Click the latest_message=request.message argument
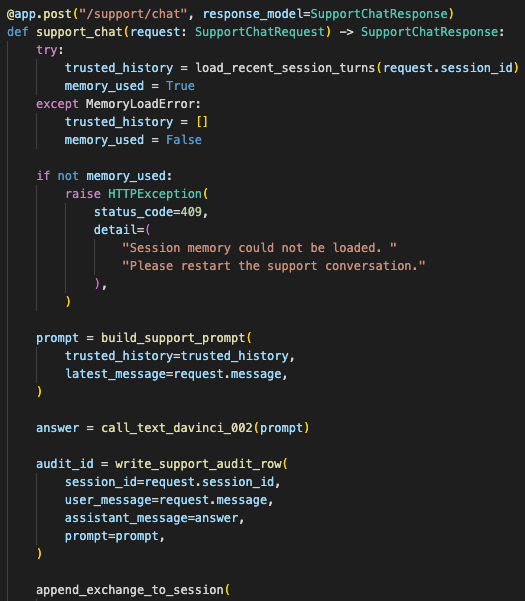 click(x=173, y=374)
